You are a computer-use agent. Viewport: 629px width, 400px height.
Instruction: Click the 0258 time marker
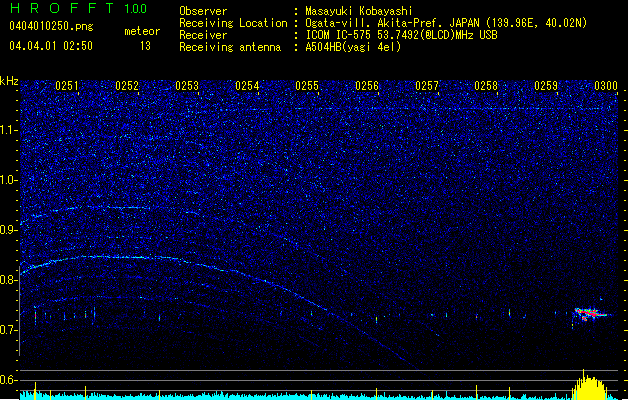click(486, 86)
